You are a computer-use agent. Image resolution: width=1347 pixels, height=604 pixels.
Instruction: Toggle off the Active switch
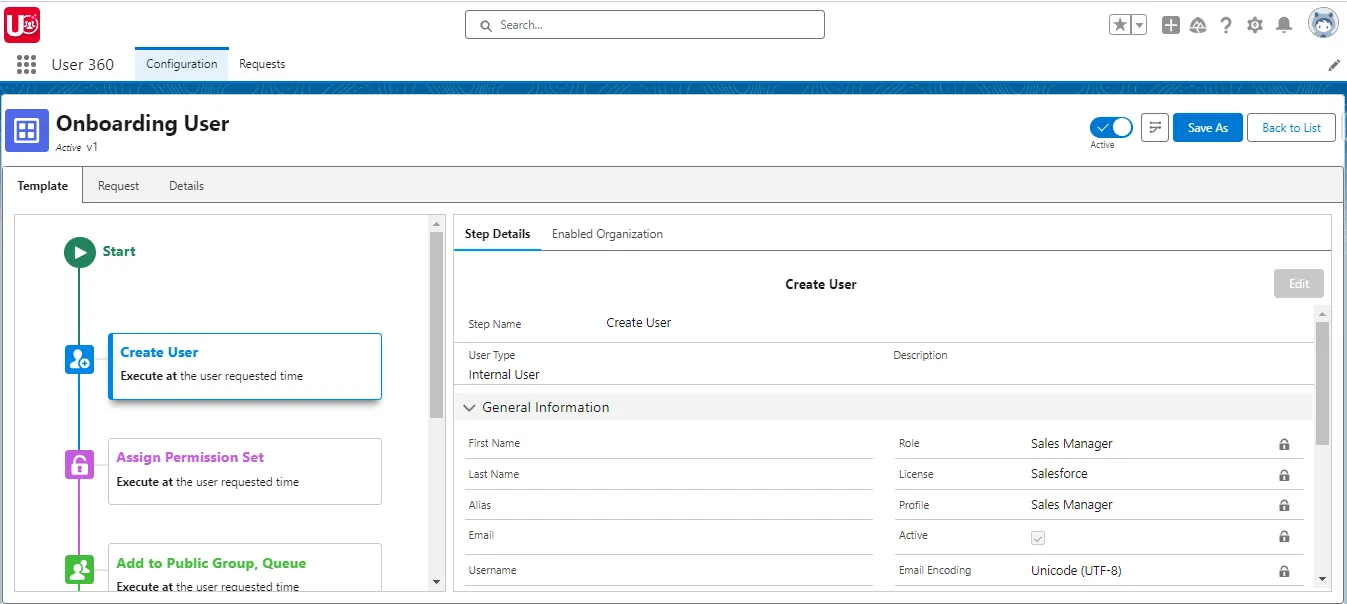click(1110, 126)
